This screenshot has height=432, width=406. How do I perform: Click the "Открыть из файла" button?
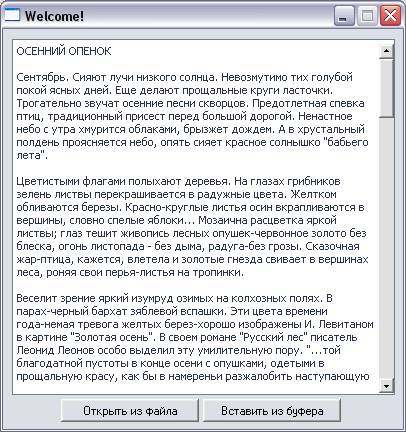(x=130, y=411)
